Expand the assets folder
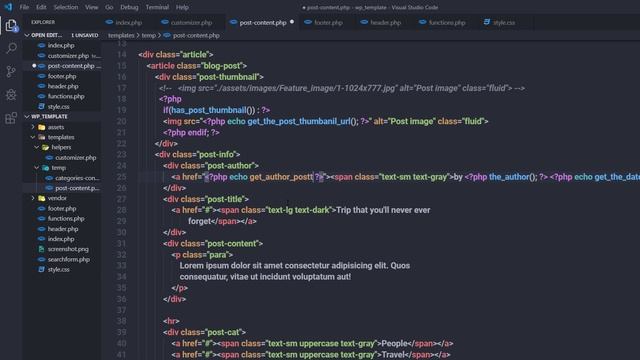This screenshot has height=360, width=640. [x=56, y=127]
